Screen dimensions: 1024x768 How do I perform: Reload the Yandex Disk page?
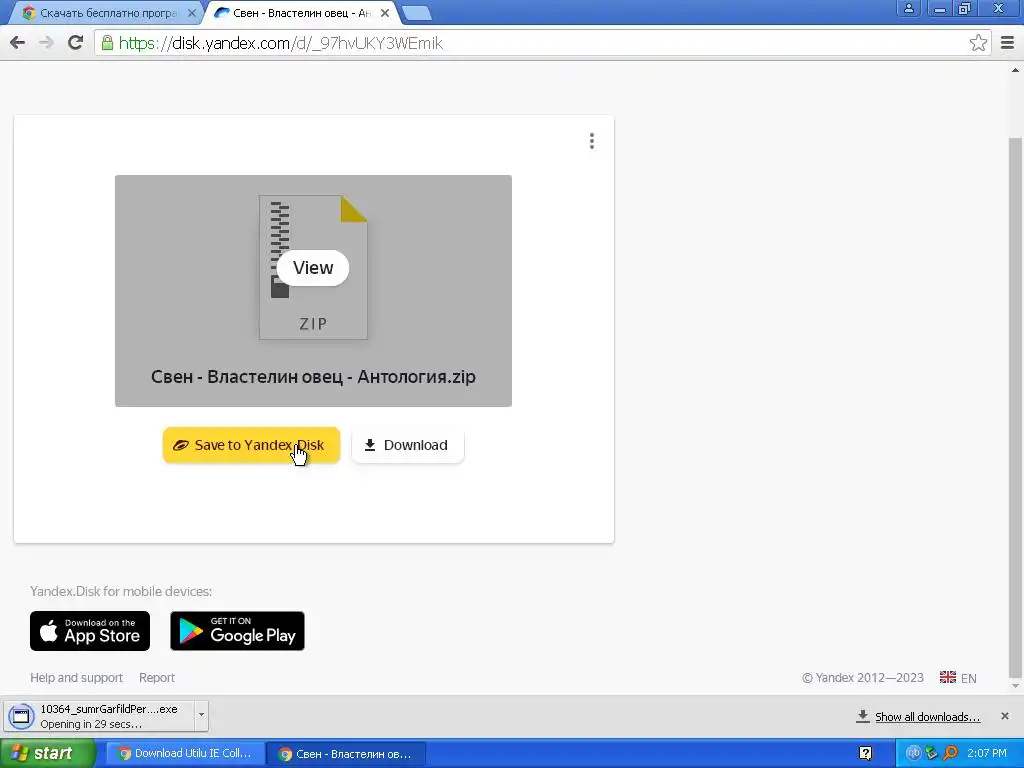click(x=76, y=43)
